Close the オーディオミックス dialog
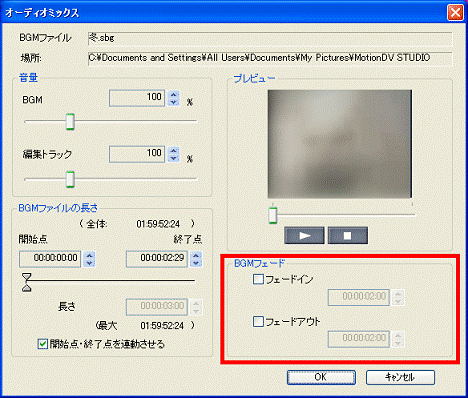Image resolution: width=468 pixels, height=398 pixels. (455, 13)
